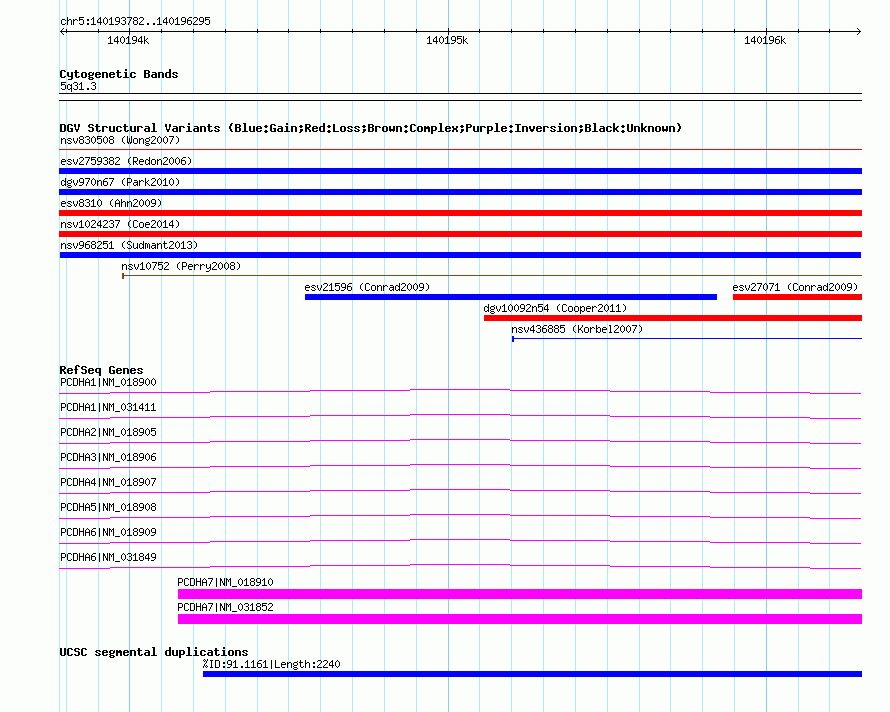
Task: Open gene PCDHA6|NM_018909 label
Action: pyautogui.click(x=108, y=532)
